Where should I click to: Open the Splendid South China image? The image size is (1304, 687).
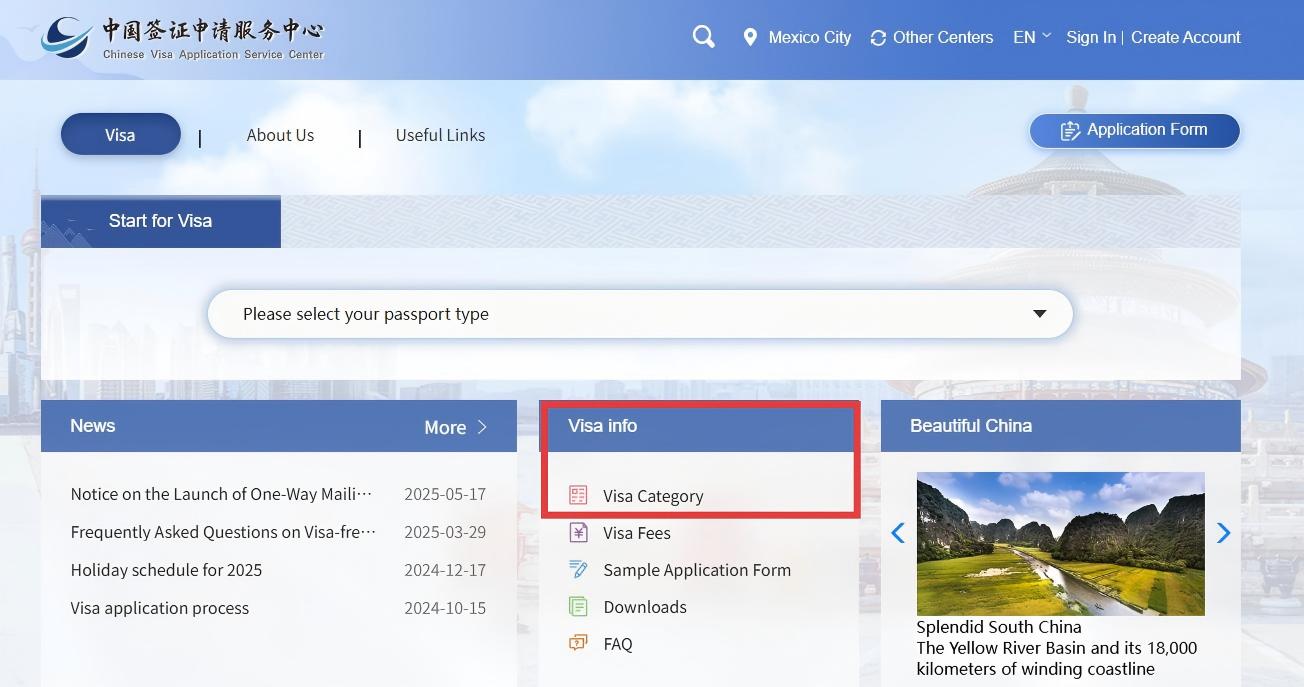(1060, 543)
